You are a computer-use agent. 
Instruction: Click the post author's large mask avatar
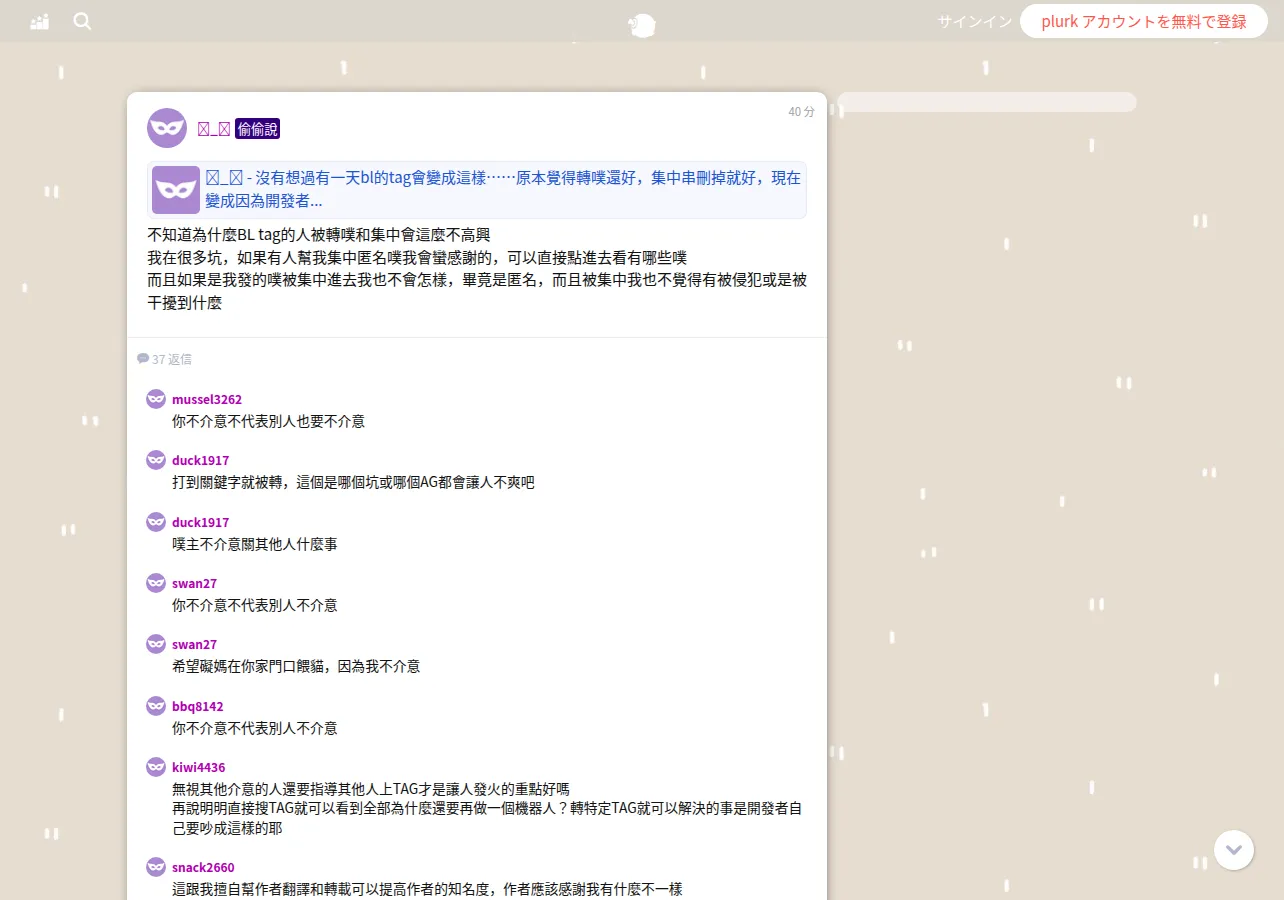[x=167, y=128]
